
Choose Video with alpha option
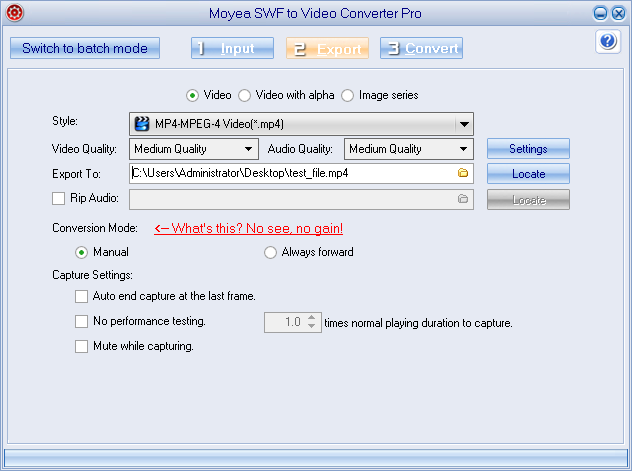point(244,95)
